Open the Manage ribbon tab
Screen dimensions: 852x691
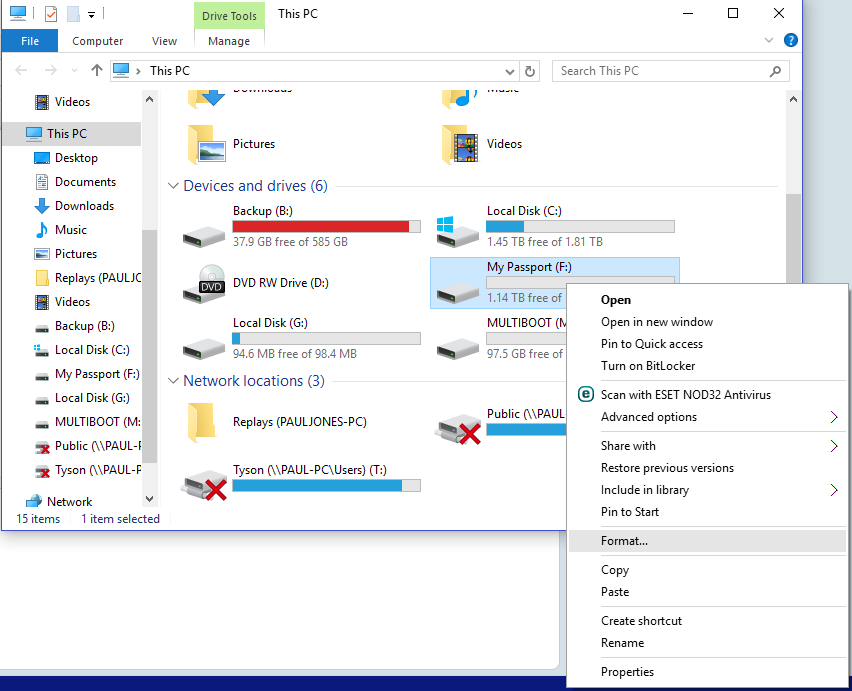tap(229, 41)
